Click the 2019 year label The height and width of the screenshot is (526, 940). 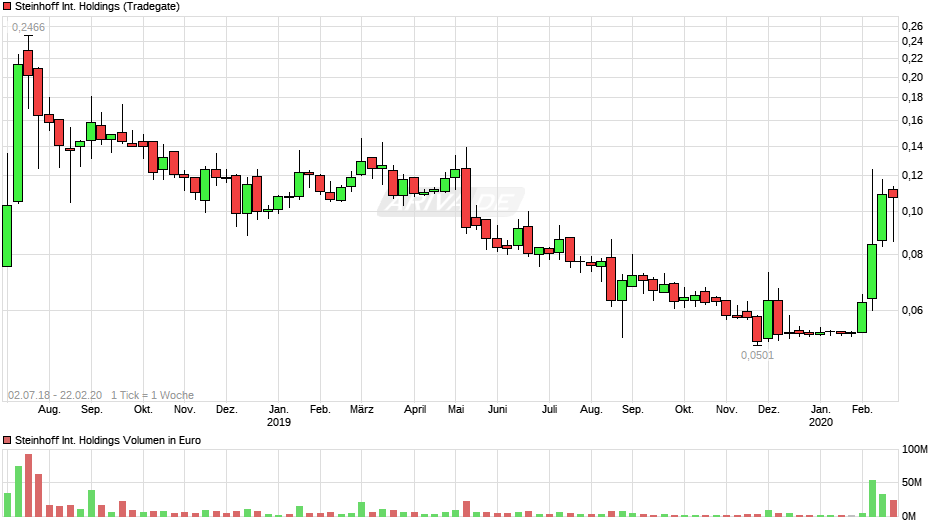tap(279, 422)
